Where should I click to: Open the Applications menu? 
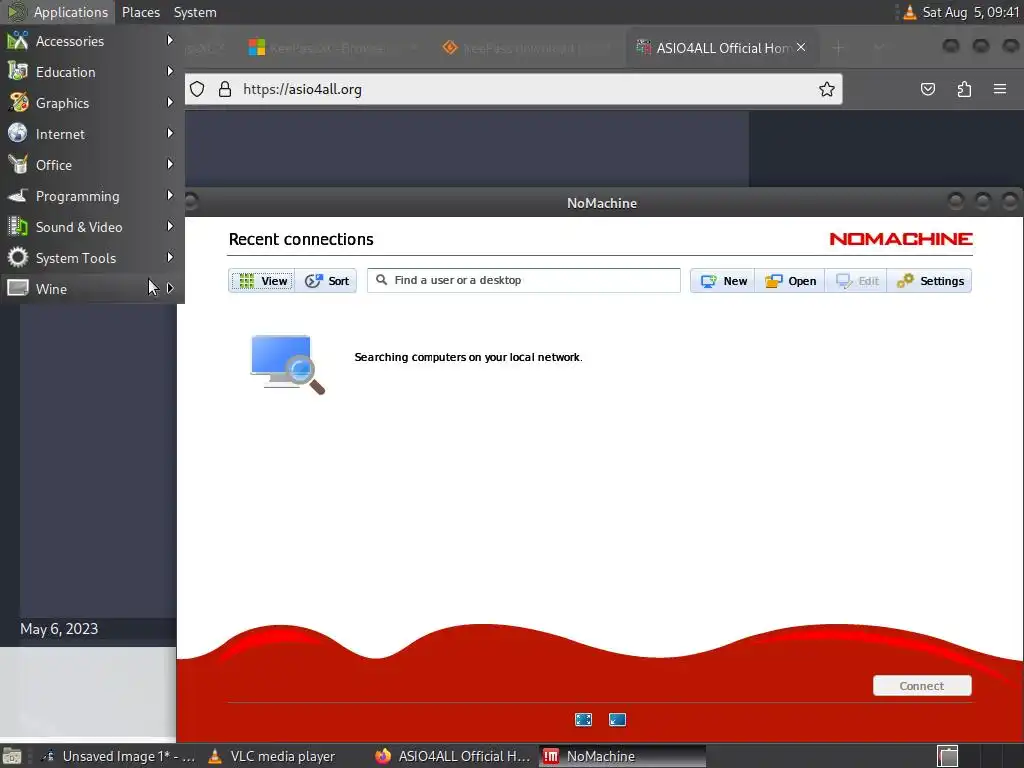coord(58,12)
